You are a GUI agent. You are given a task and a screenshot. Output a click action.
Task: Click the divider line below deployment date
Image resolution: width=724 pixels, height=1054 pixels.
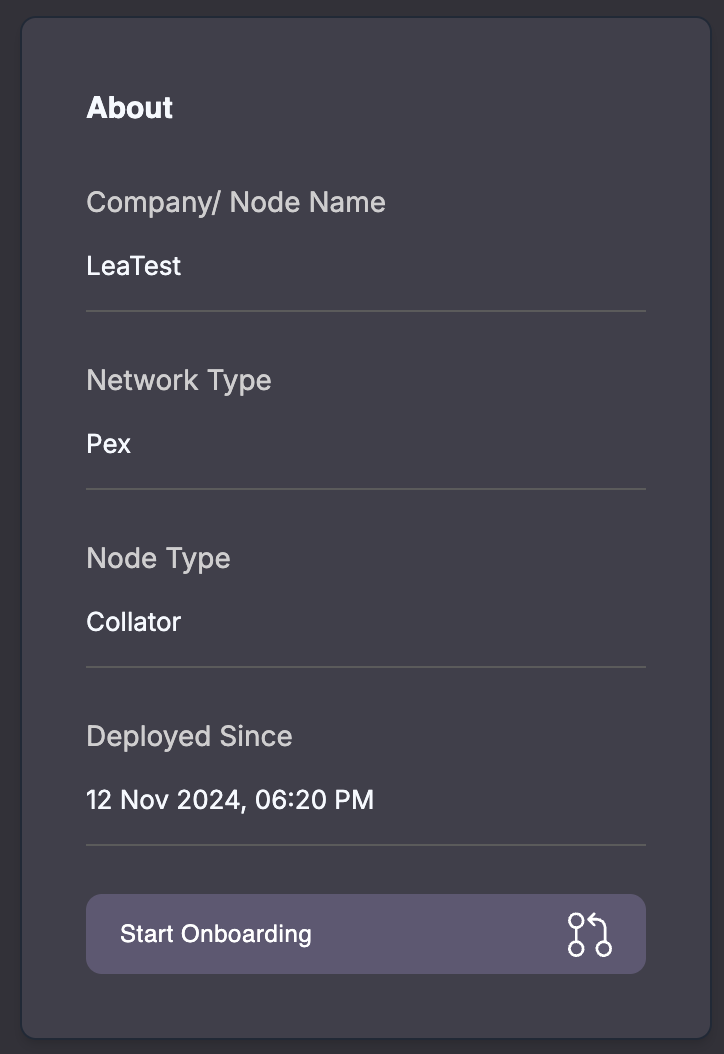365,845
